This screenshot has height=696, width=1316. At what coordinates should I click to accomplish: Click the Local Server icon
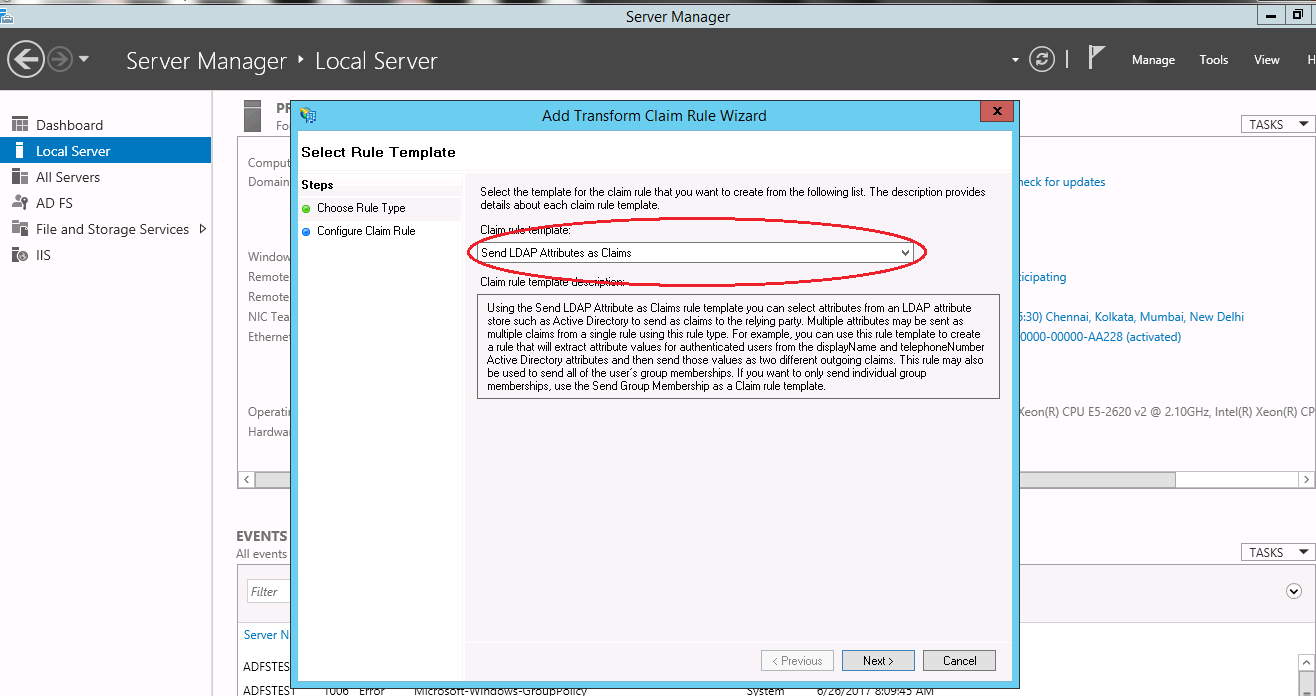[19, 150]
